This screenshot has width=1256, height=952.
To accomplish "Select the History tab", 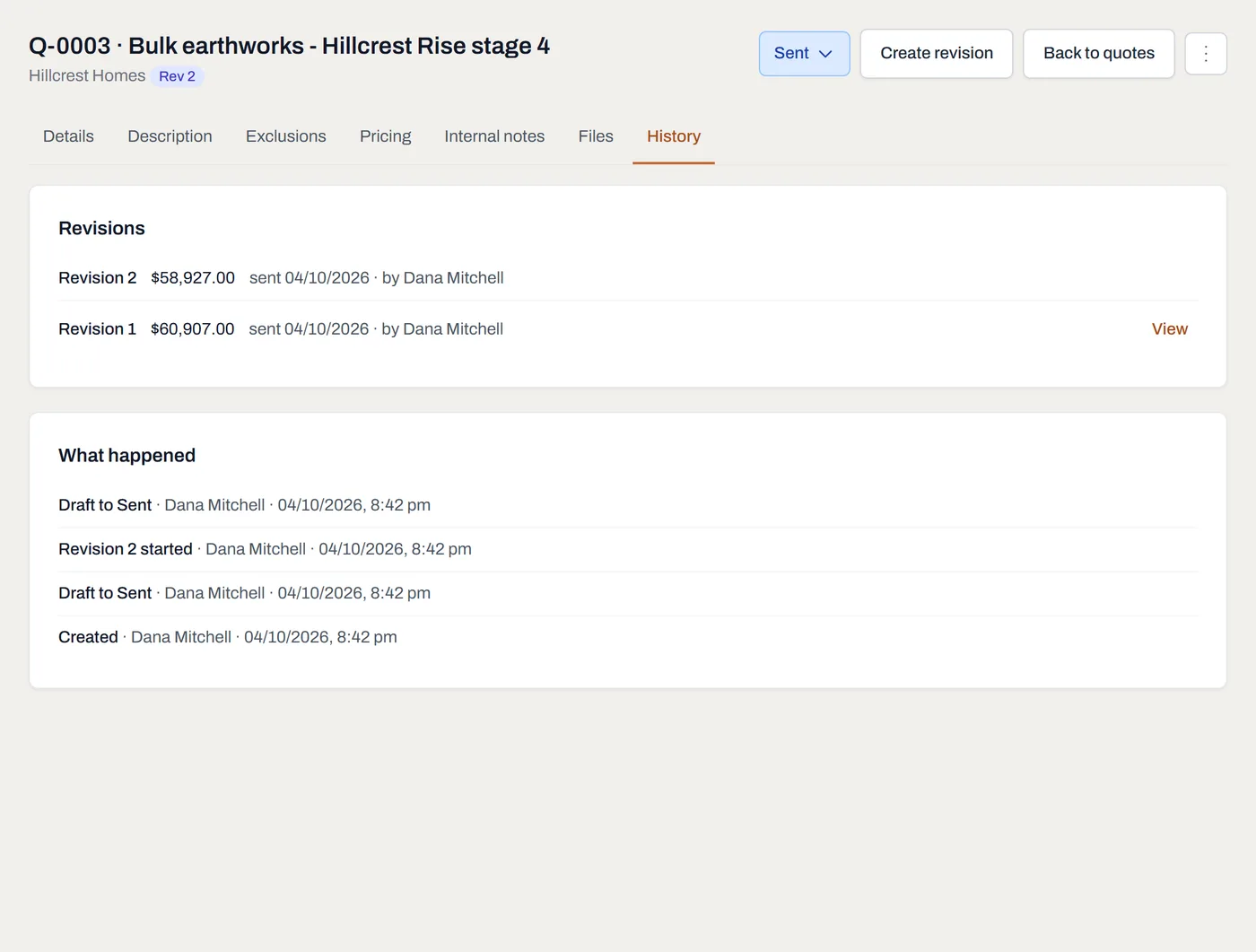I will click(674, 136).
